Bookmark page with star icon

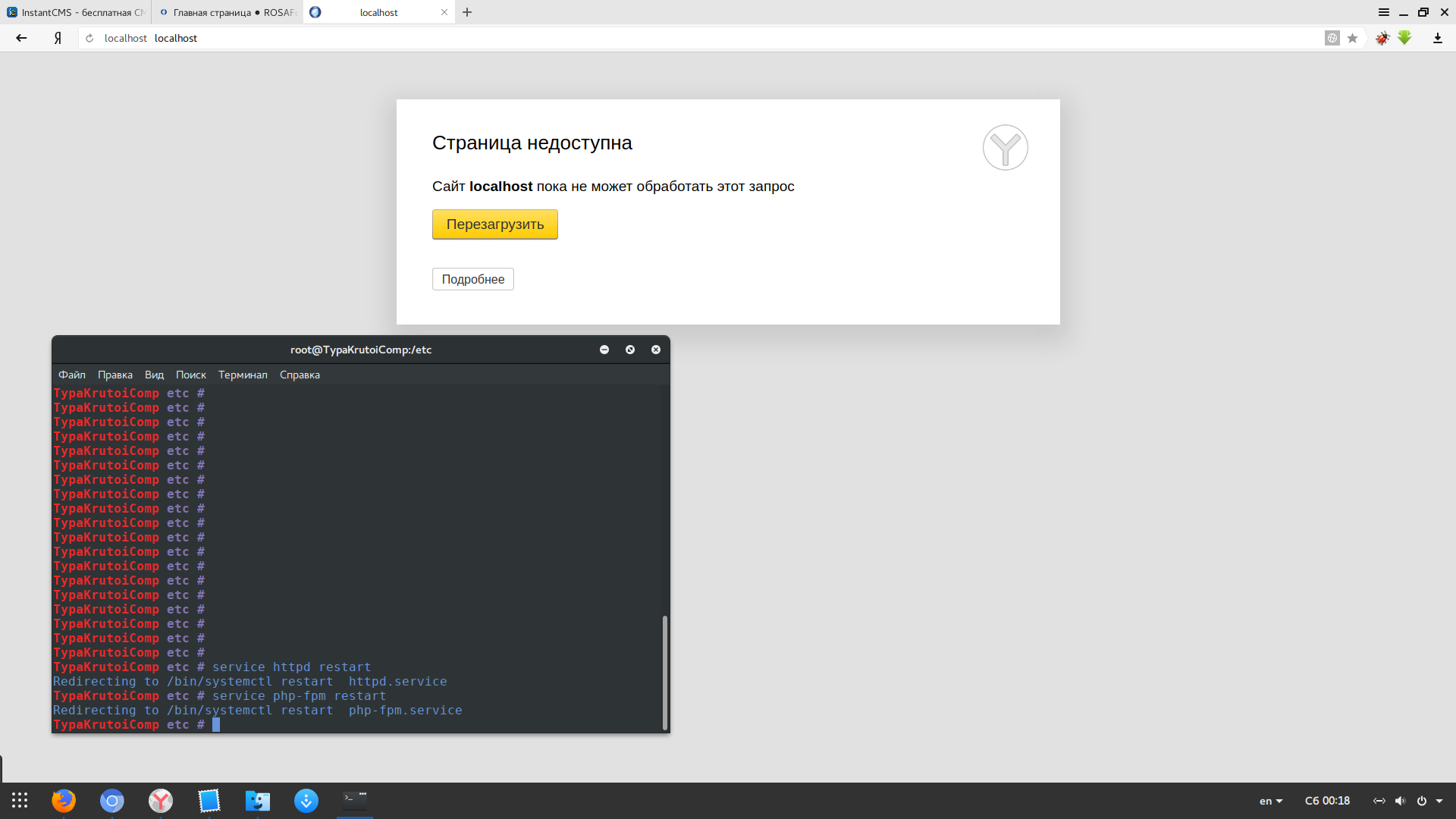coord(1352,38)
